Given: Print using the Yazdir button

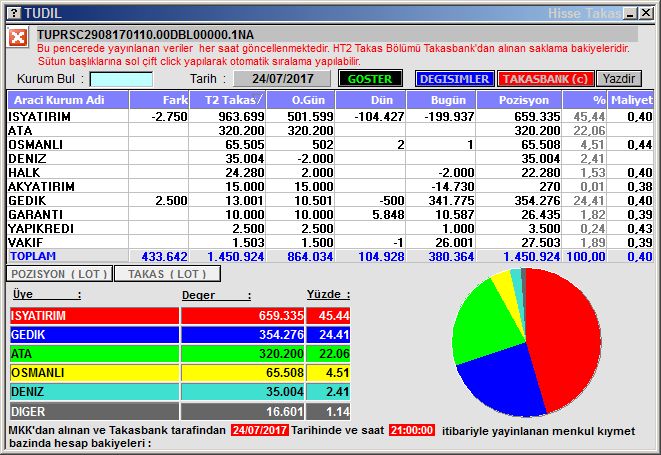Looking at the screenshot, I should pos(618,79).
